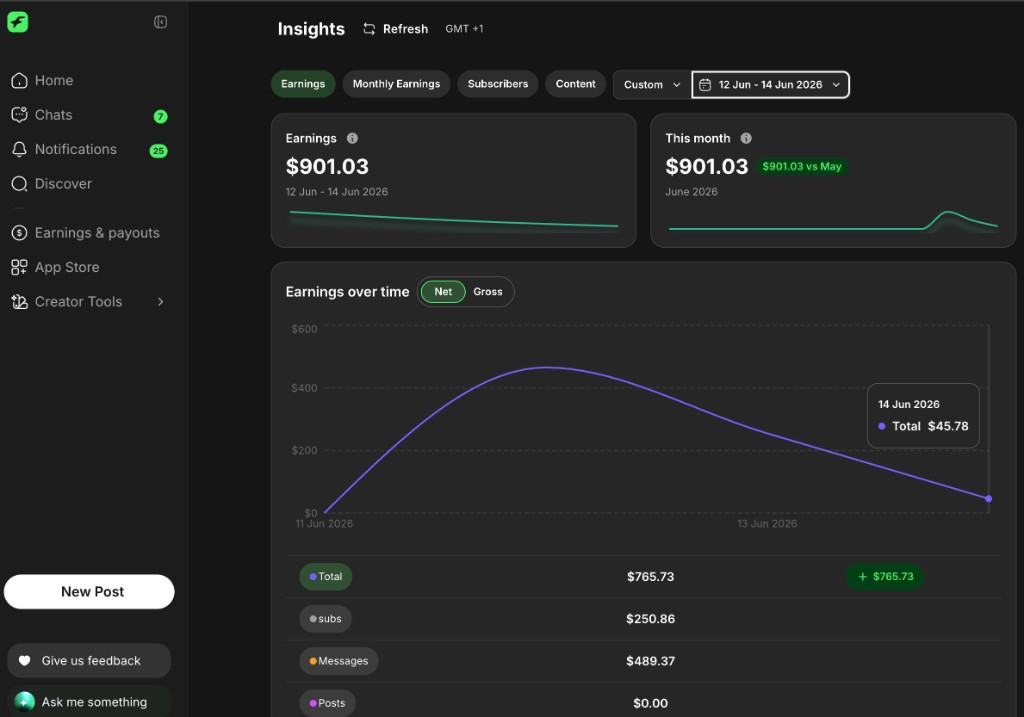Click the Earnings & payouts dollar icon
Screen dimensions: 1024x717
[20, 232]
